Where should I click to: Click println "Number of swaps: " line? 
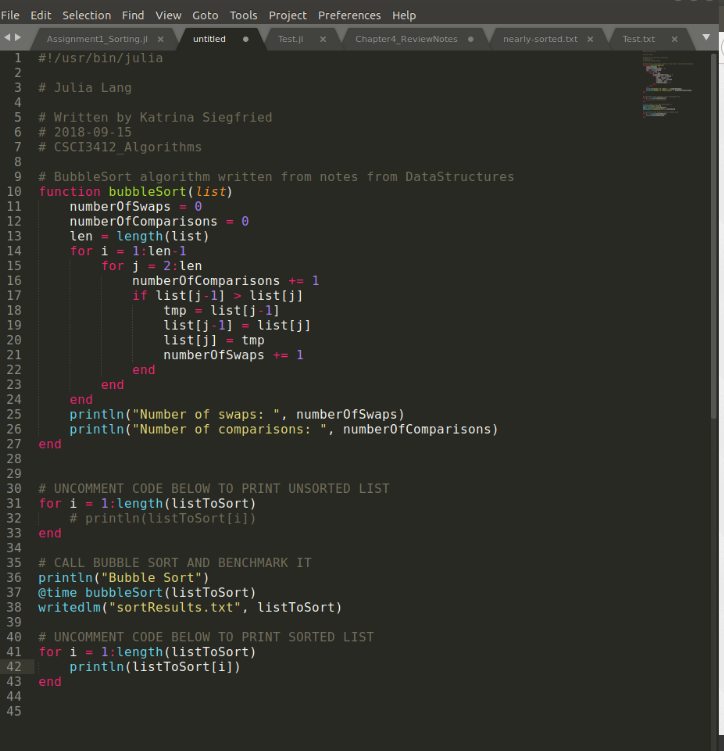pos(237,414)
